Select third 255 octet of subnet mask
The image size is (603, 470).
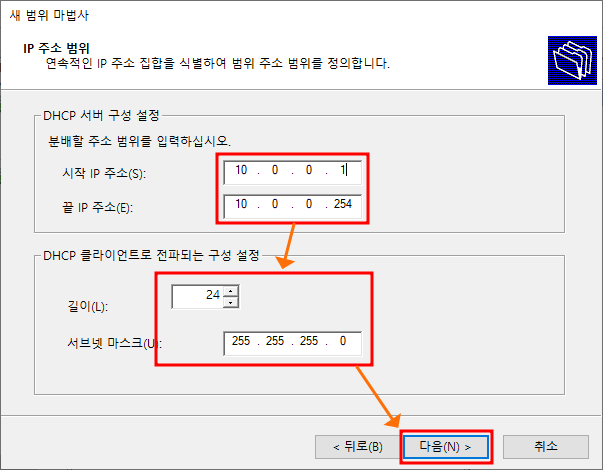click(309, 341)
